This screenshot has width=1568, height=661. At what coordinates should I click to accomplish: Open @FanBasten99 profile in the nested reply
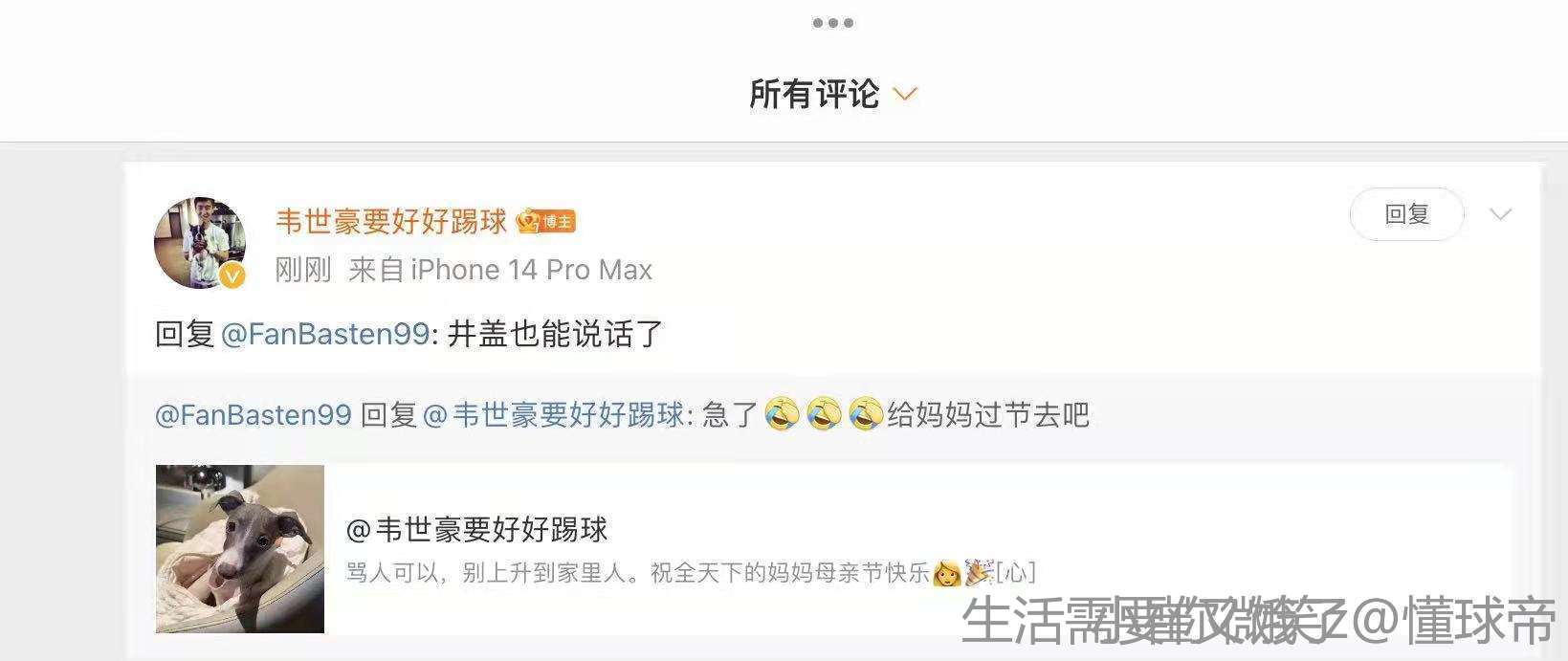coord(254,415)
